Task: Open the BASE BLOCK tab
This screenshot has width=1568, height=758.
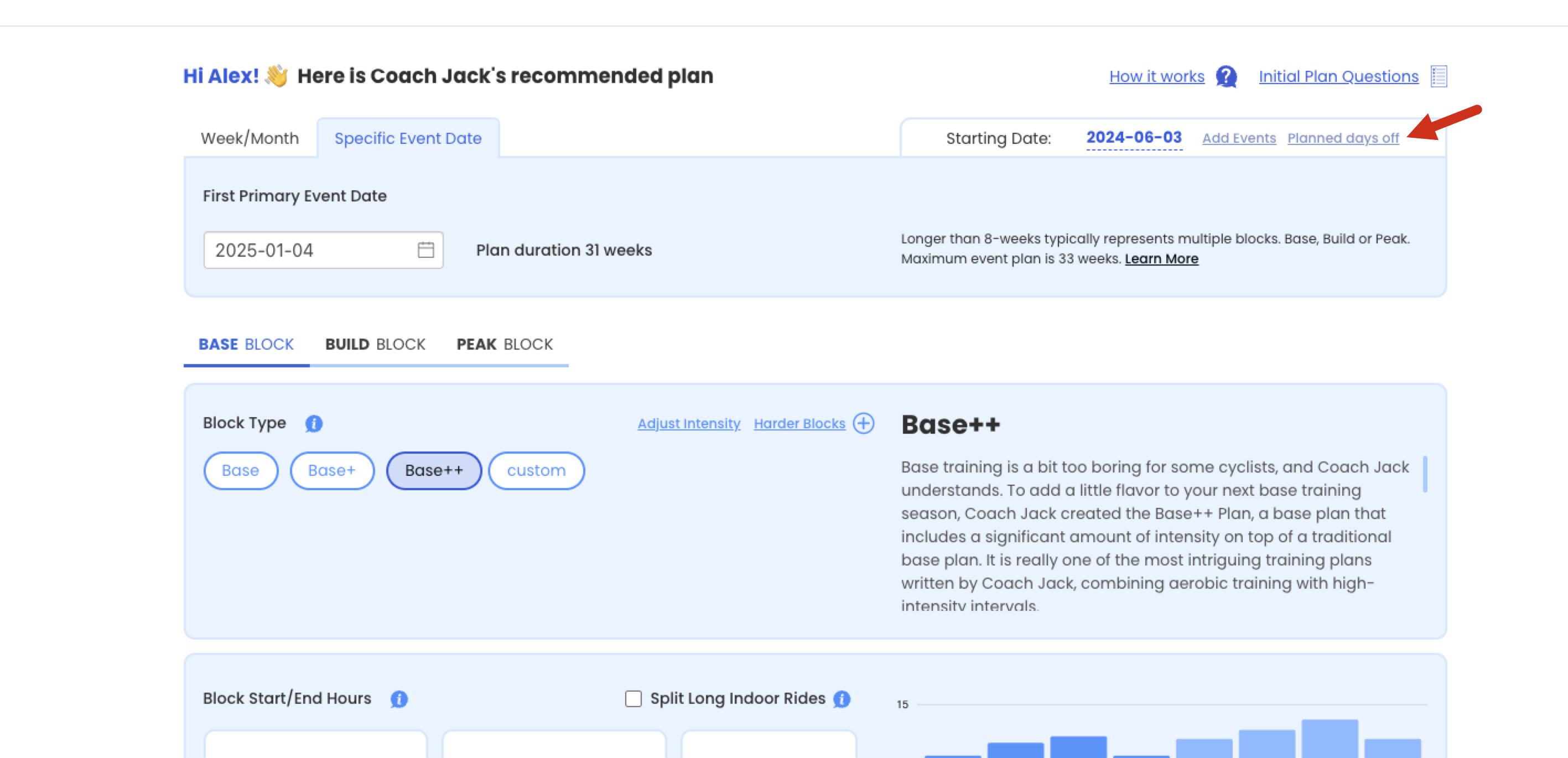Action: (246, 345)
